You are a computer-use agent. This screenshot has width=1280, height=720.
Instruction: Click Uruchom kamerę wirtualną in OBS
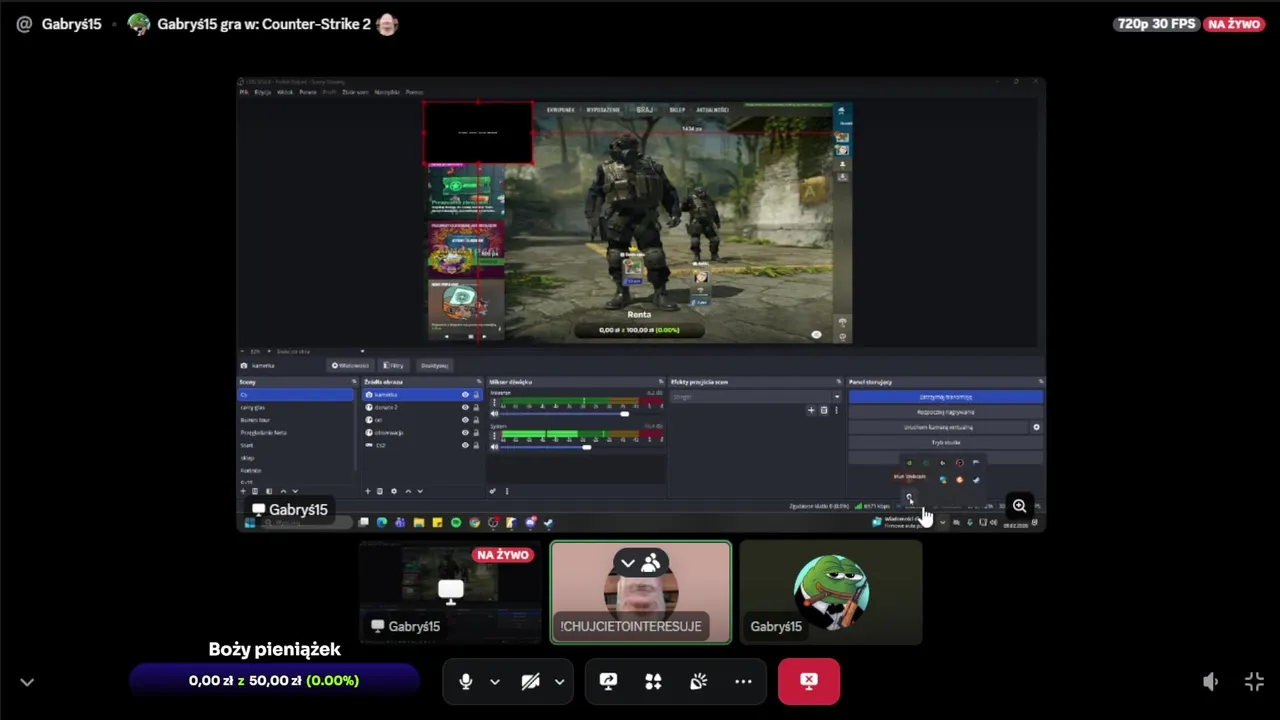pyautogui.click(x=938, y=427)
